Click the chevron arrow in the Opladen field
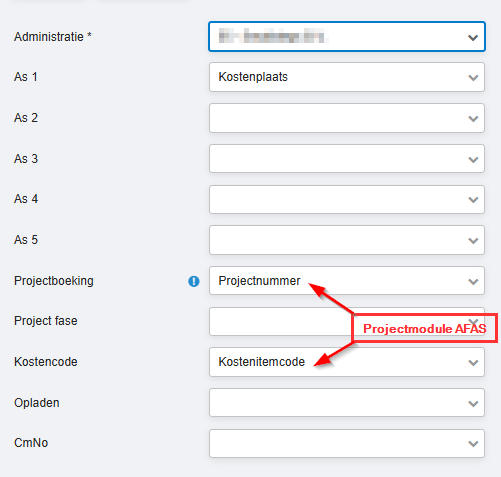501x477 pixels. (x=473, y=404)
